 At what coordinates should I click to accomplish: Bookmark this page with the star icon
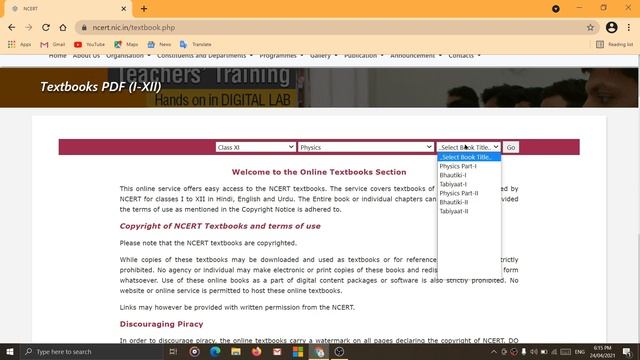pyautogui.click(x=590, y=27)
